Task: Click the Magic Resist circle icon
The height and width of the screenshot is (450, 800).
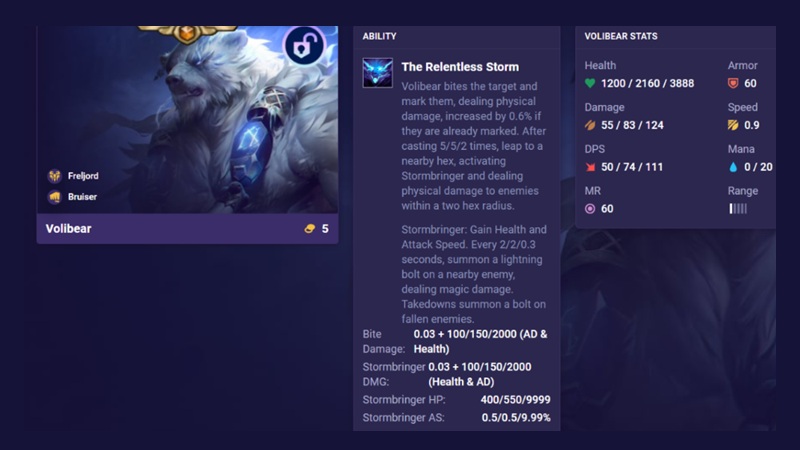Action: (590, 209)
